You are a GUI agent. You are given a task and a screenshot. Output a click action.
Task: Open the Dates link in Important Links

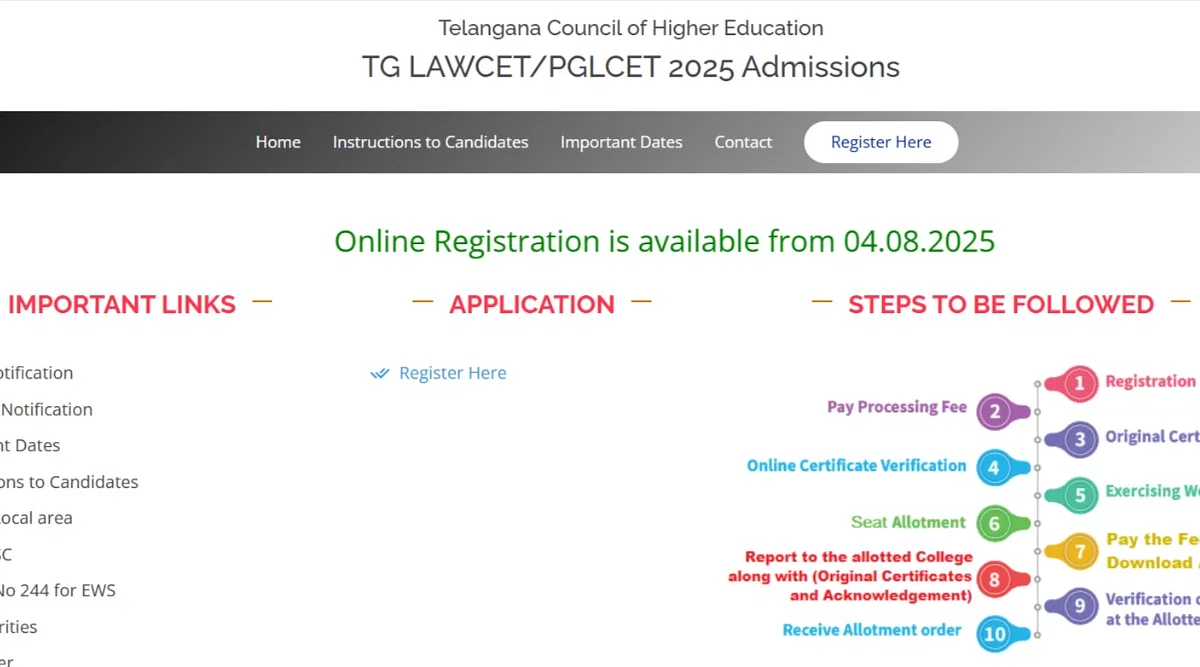pos(30,445)
